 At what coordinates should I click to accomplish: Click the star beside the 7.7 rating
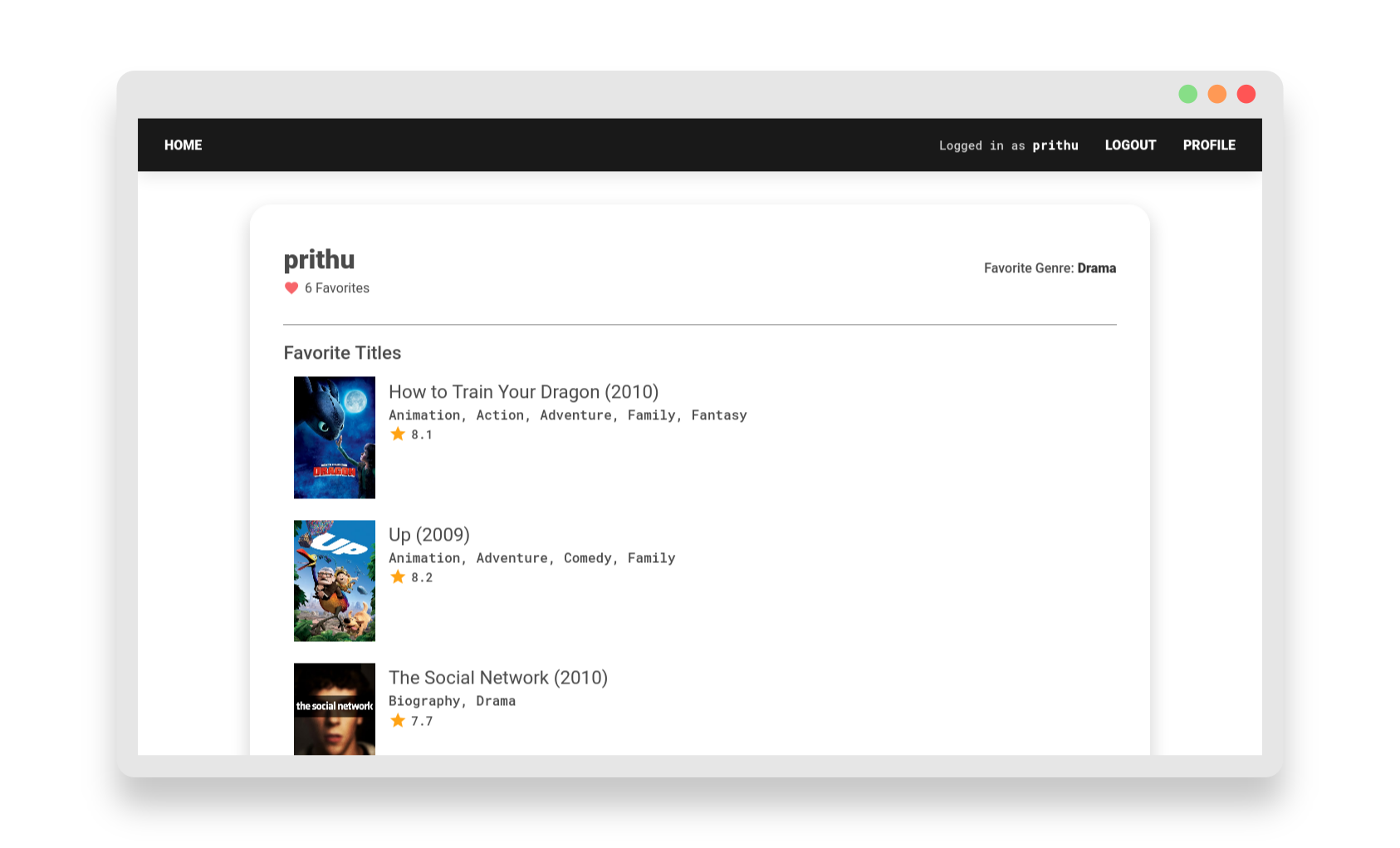click(398, 720)
